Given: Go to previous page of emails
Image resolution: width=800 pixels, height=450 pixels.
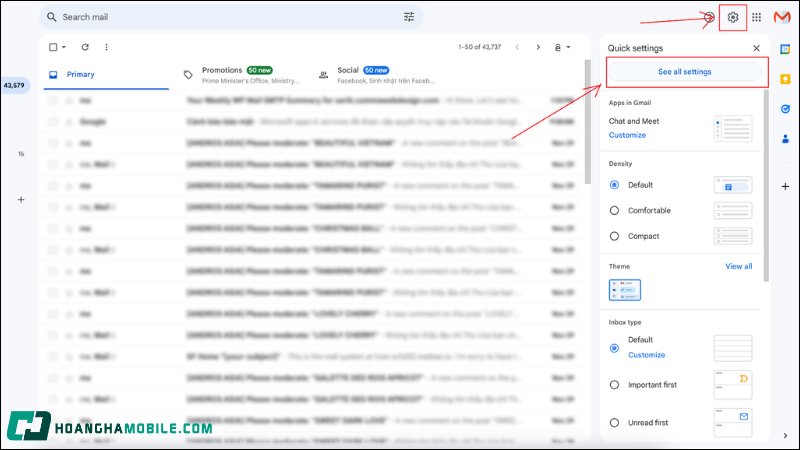Looking at the screenshot, I should (517, 47).
